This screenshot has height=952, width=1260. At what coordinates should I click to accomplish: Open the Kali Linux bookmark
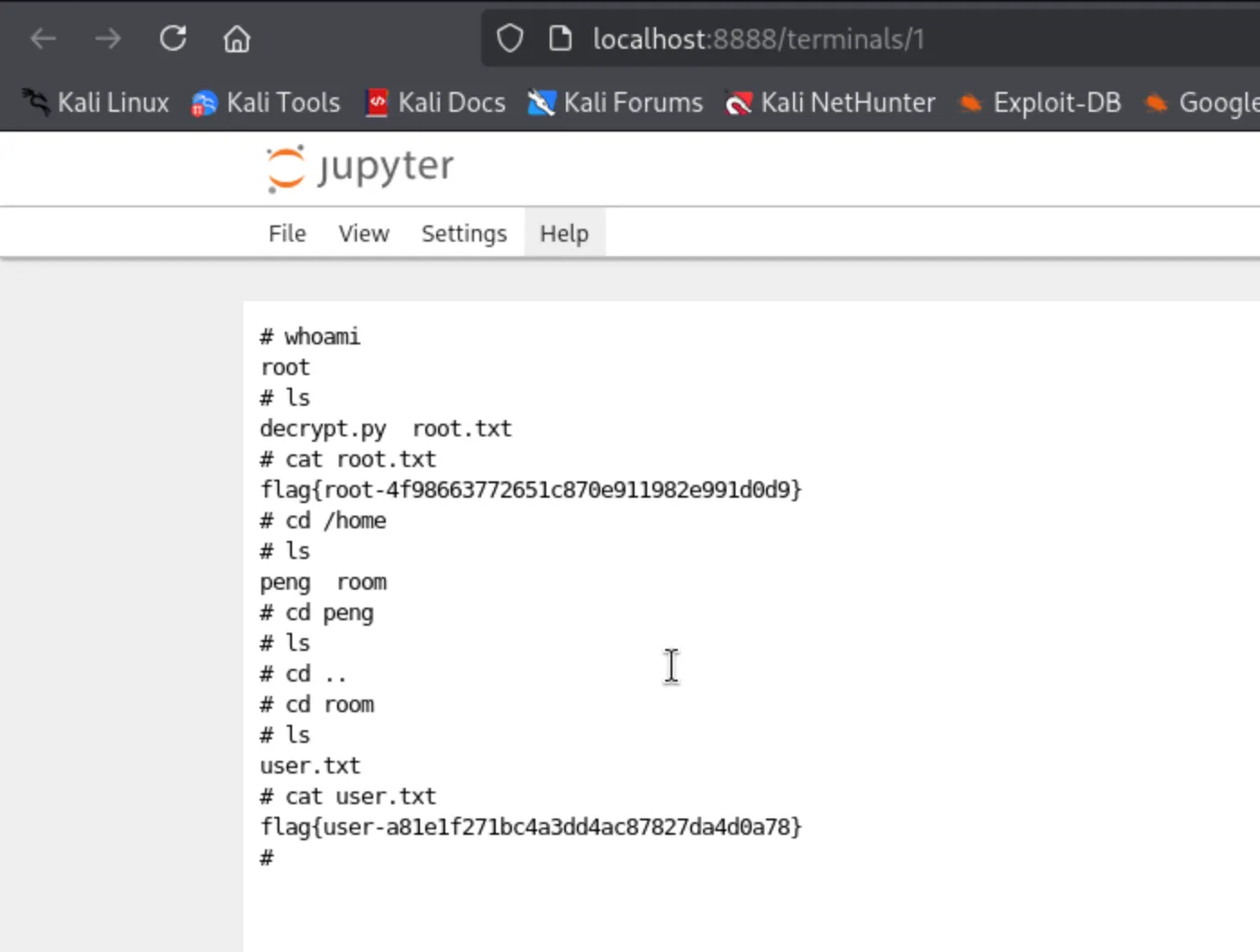coord(96,103)
